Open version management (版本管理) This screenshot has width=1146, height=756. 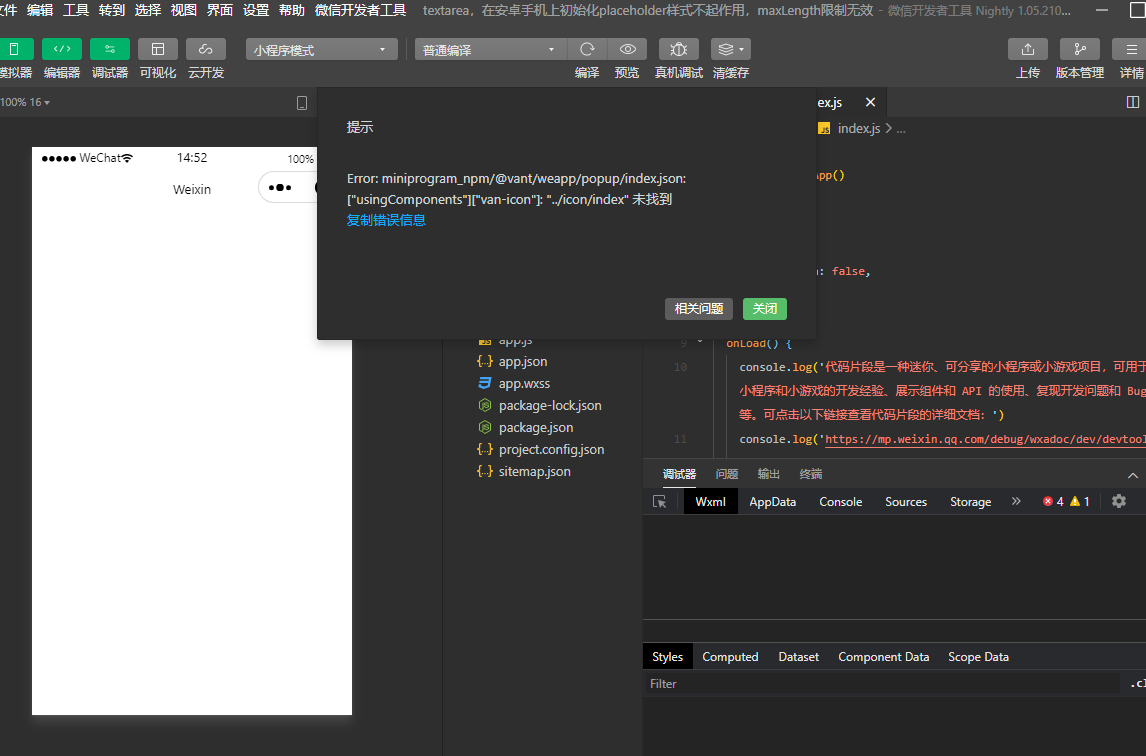(1079, 49)
